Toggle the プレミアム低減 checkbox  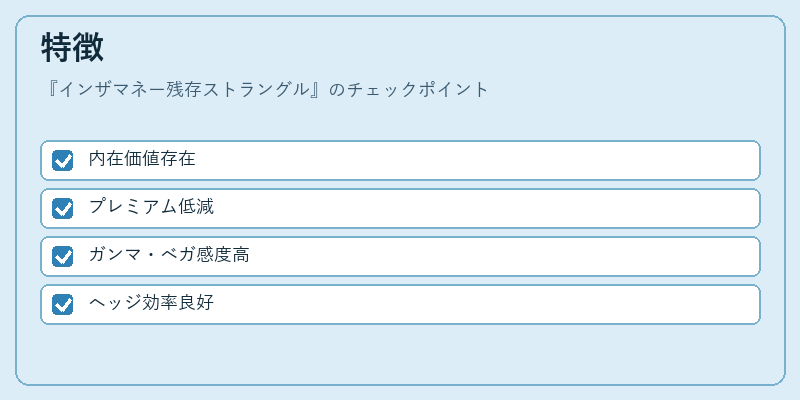pos(63,208)
